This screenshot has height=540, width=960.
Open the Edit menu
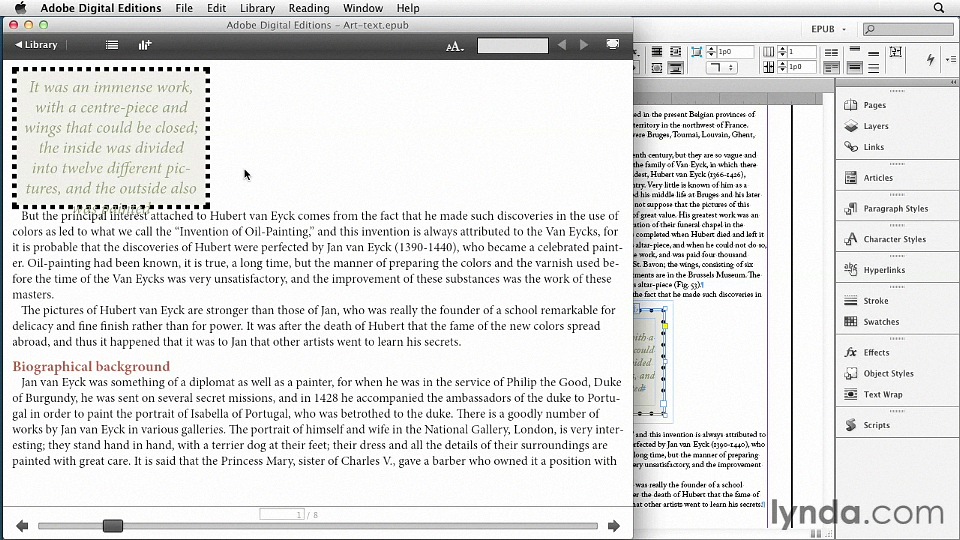coord(216,8)
